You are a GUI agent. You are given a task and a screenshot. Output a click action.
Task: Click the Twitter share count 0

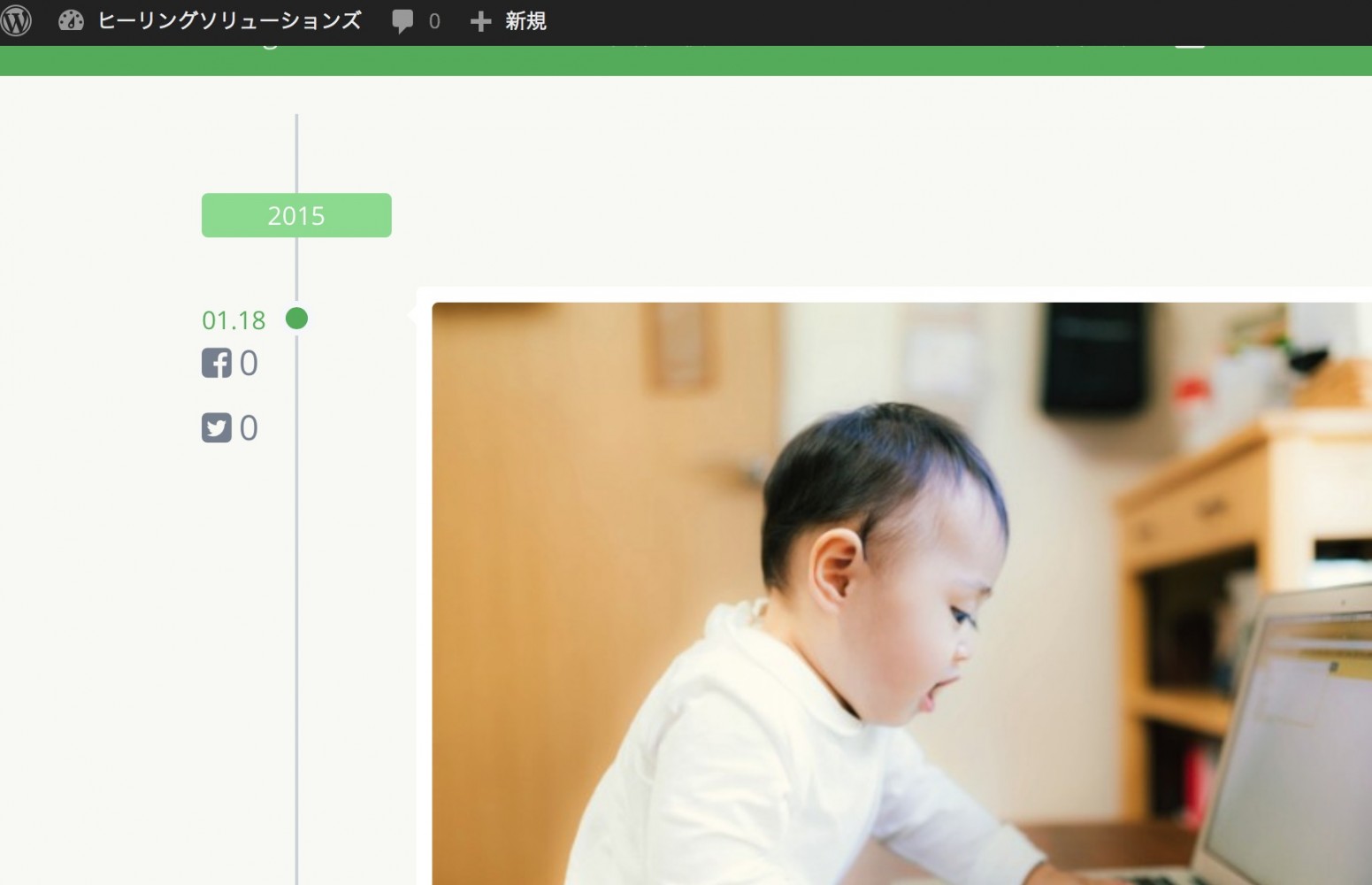pos(249,428)
